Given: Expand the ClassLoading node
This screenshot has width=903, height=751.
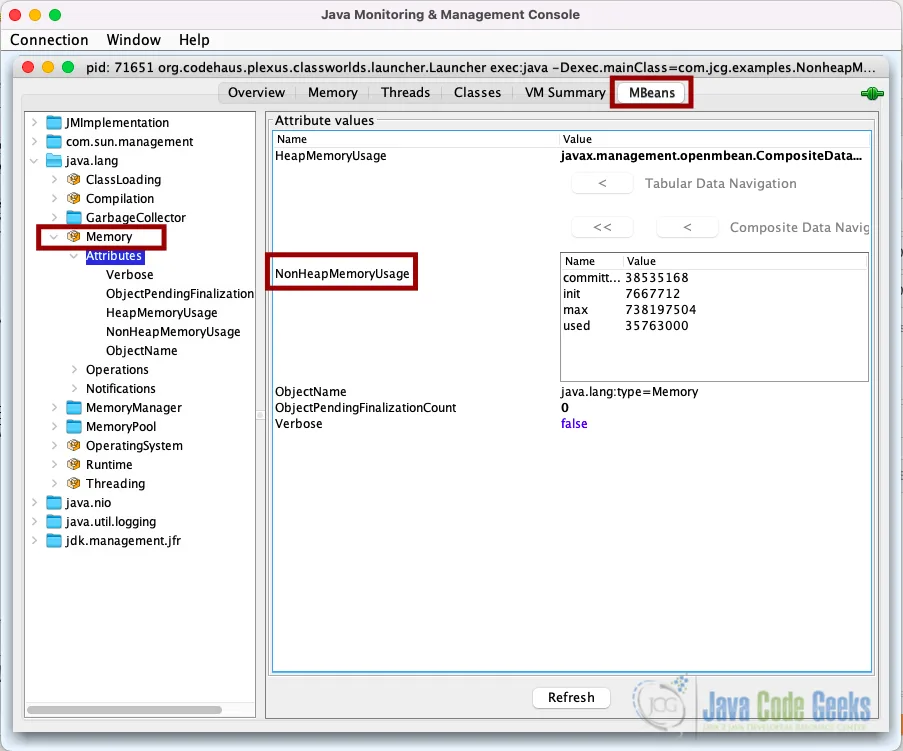Looking at the screenshot, I should (x=54, y=180).
